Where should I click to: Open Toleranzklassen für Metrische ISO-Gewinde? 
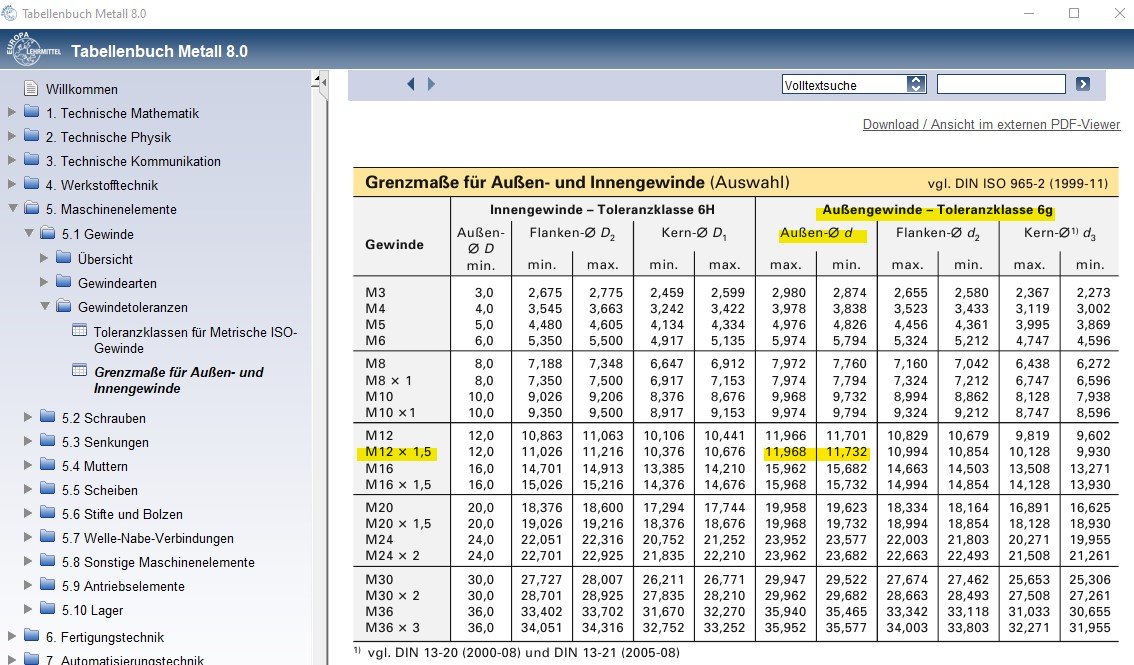point(195,340)
